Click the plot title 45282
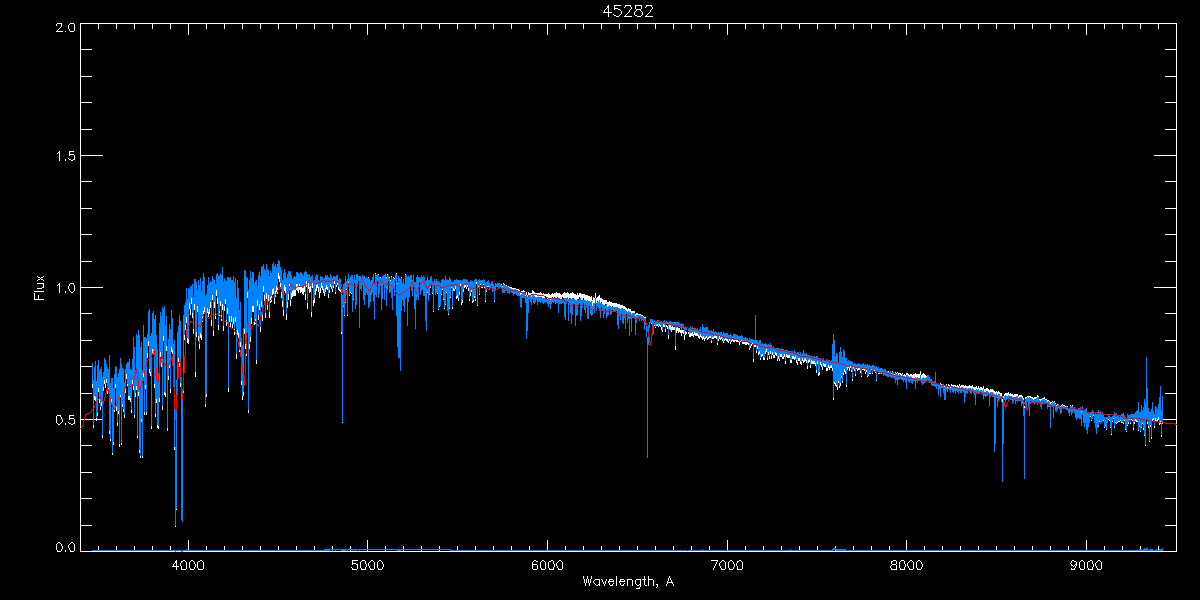This screenshot has height=600, width=1200. [628, 11]
